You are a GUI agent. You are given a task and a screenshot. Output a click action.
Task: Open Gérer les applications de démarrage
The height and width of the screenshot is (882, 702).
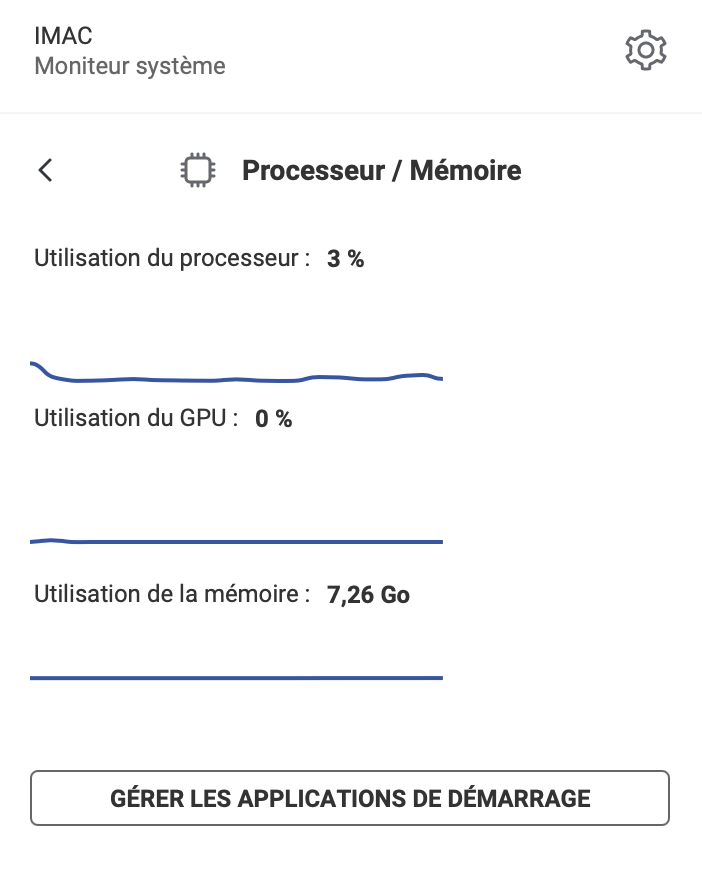coord(350,798)
